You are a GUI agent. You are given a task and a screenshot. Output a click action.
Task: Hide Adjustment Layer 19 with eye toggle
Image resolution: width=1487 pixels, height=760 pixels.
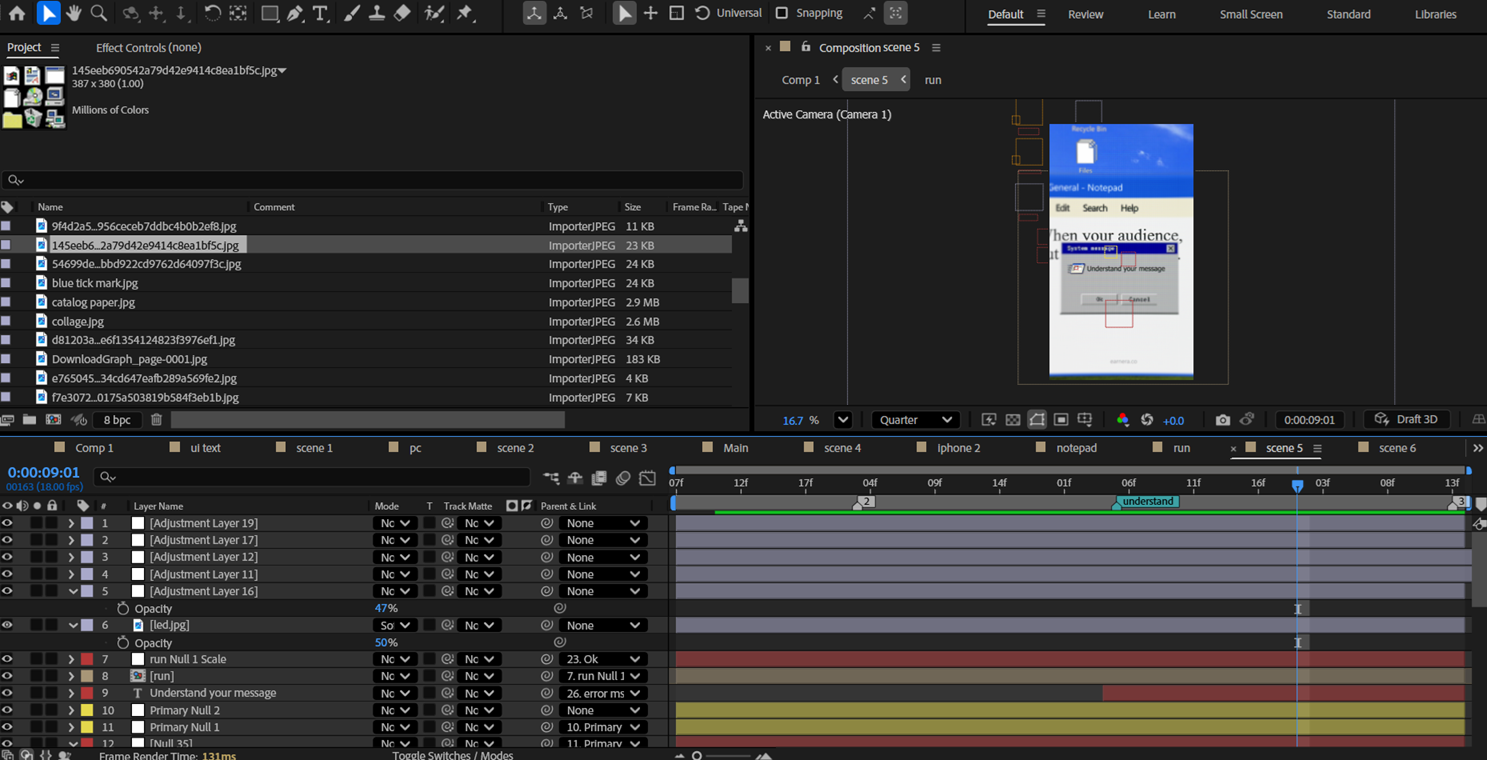click(x=7, y=523)
